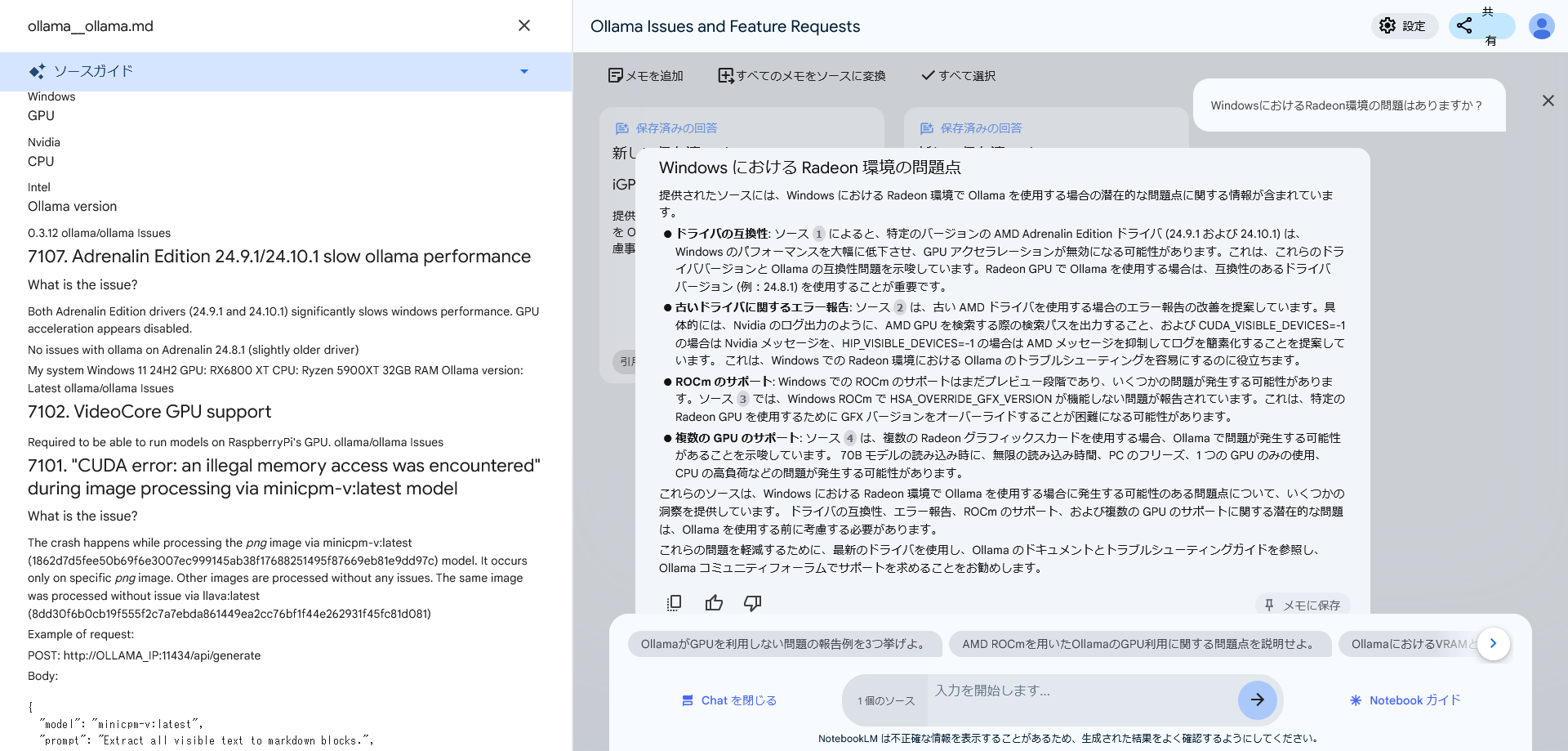This screenshot has width=1568, height=751.
Task: Show more suggestions with right chevron
Action: (1493, 643)
